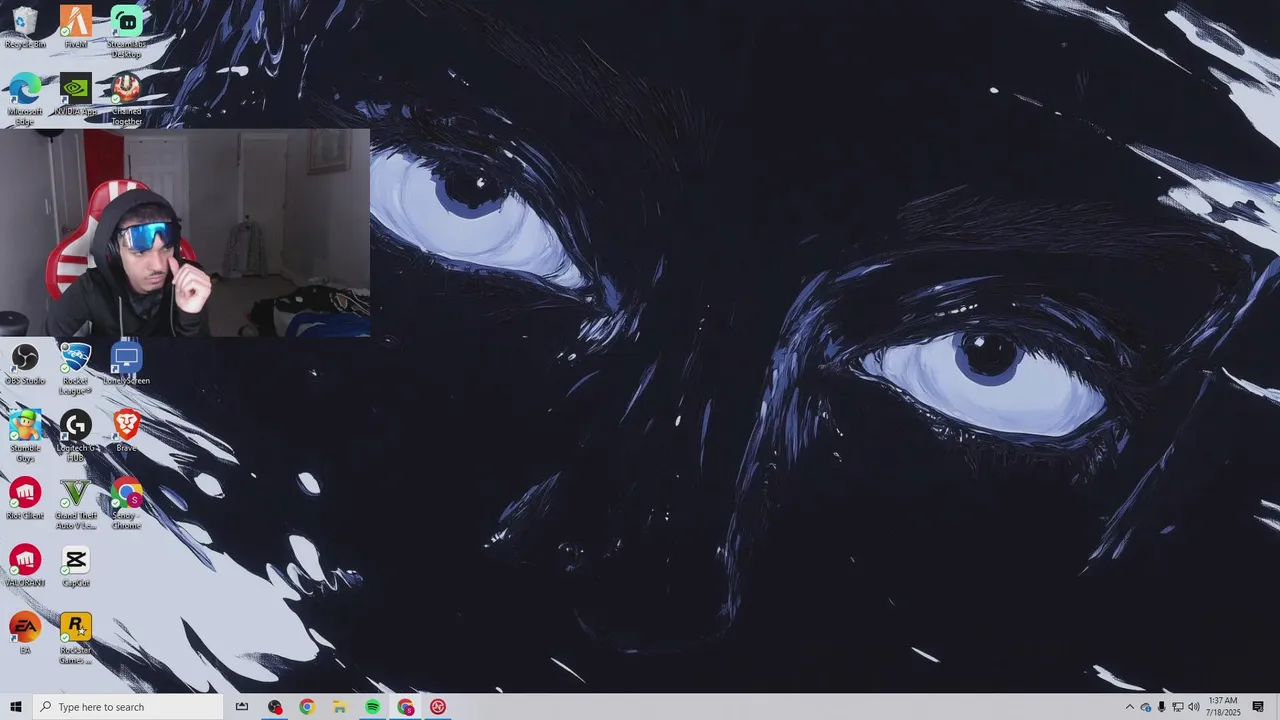Image resolution: width=1280 pixels, height=720 pixels.
Task: Select the Riot Client desktop icon
Action: [x=25, y=498]
